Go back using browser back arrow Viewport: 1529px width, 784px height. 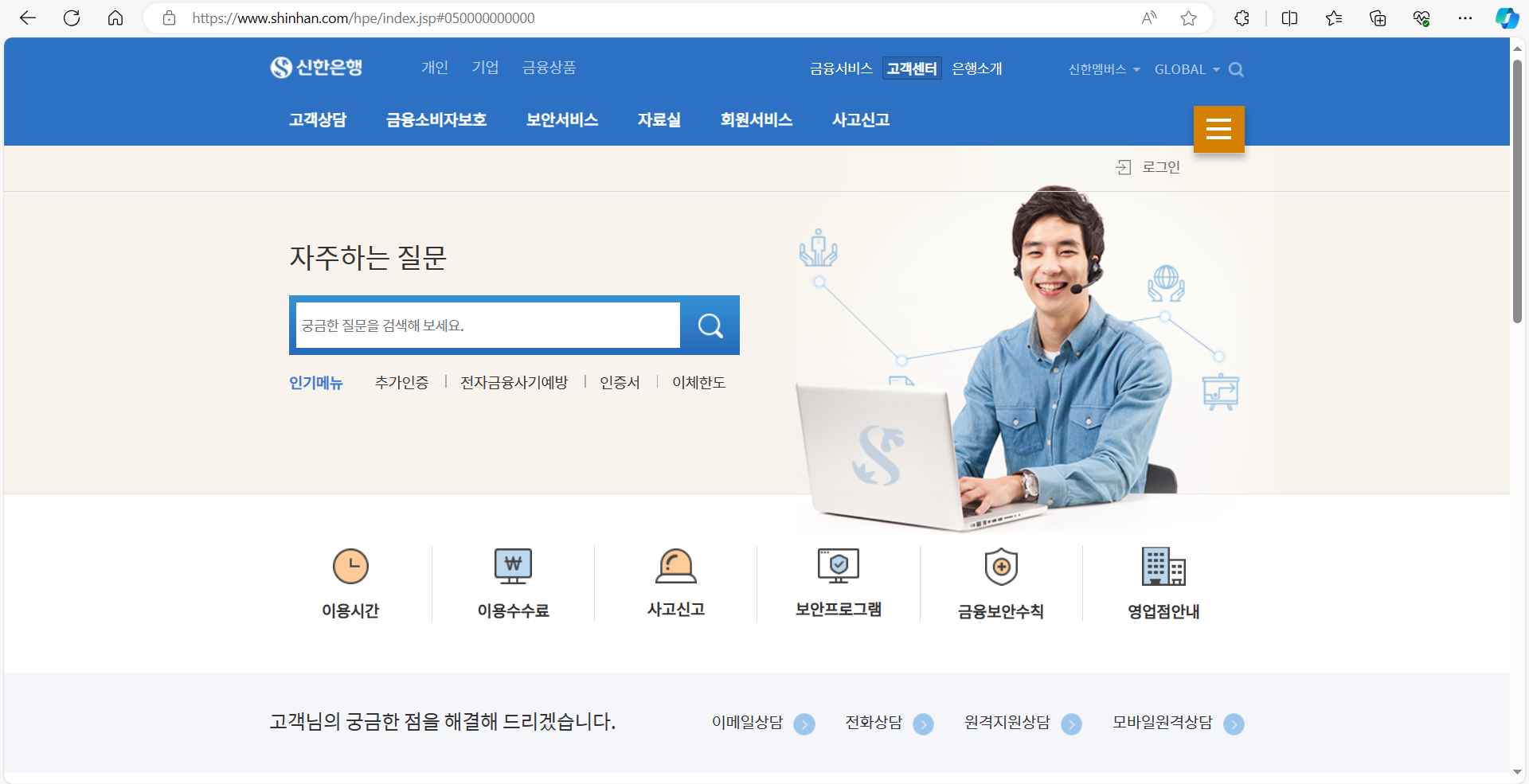click(x=28, y=18)
